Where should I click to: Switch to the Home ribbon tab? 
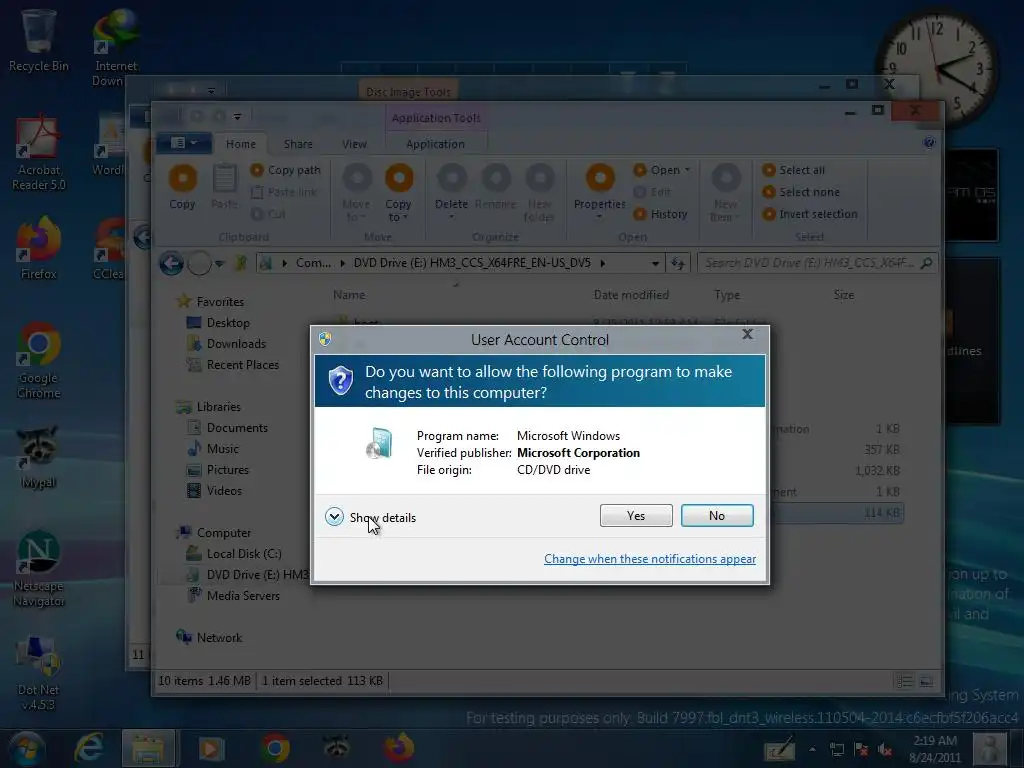pos(241,144)
